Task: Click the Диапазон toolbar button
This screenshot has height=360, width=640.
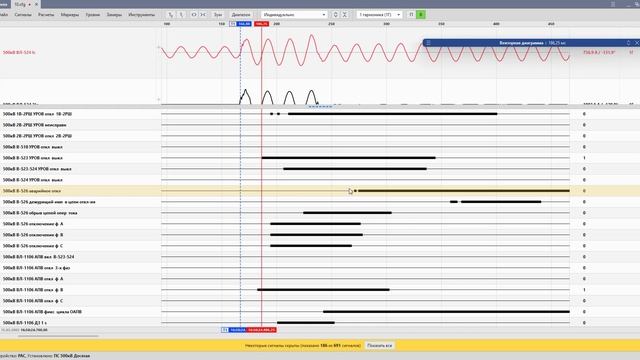Action: [241, 15]
